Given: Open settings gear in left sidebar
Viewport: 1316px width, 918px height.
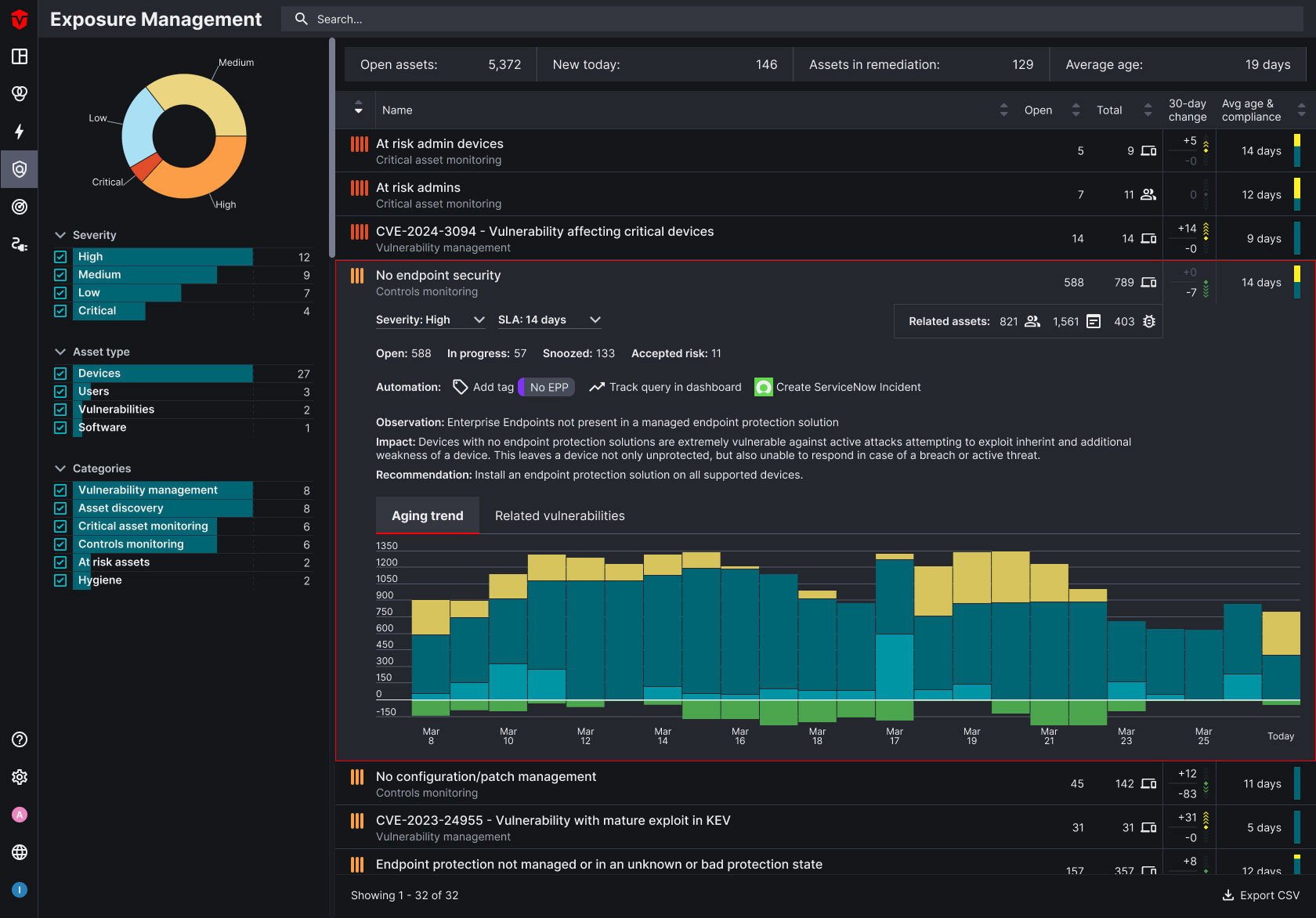Looking at the screenshot, I should (20, 777).
